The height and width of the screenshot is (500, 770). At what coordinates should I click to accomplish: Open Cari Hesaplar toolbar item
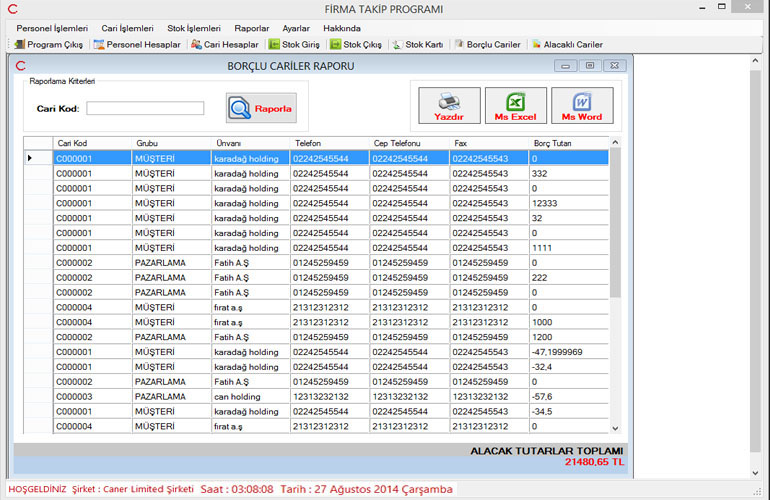(224, 45)
